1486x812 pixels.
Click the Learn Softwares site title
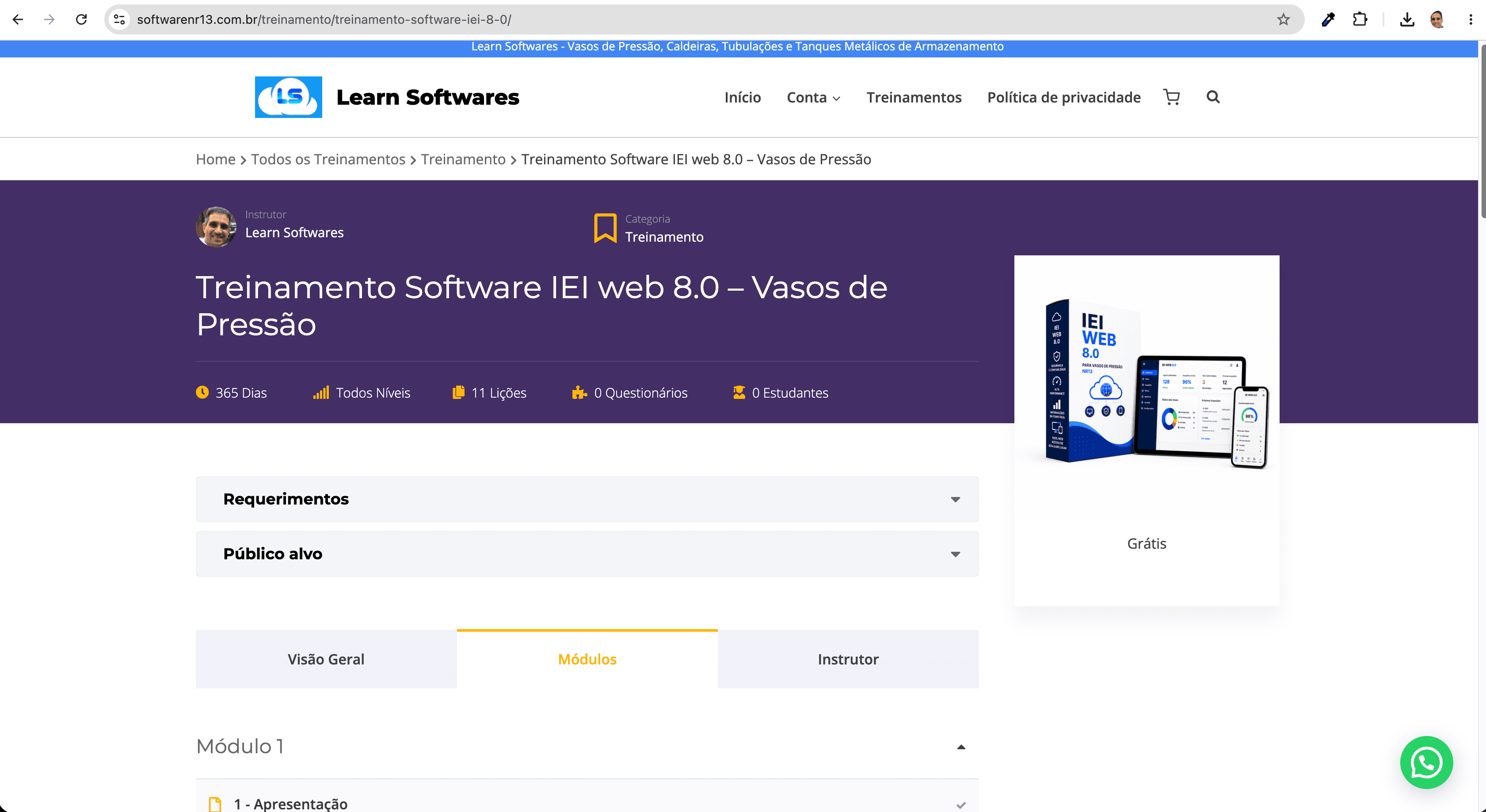pyautogui.click(x=427, y=97)
